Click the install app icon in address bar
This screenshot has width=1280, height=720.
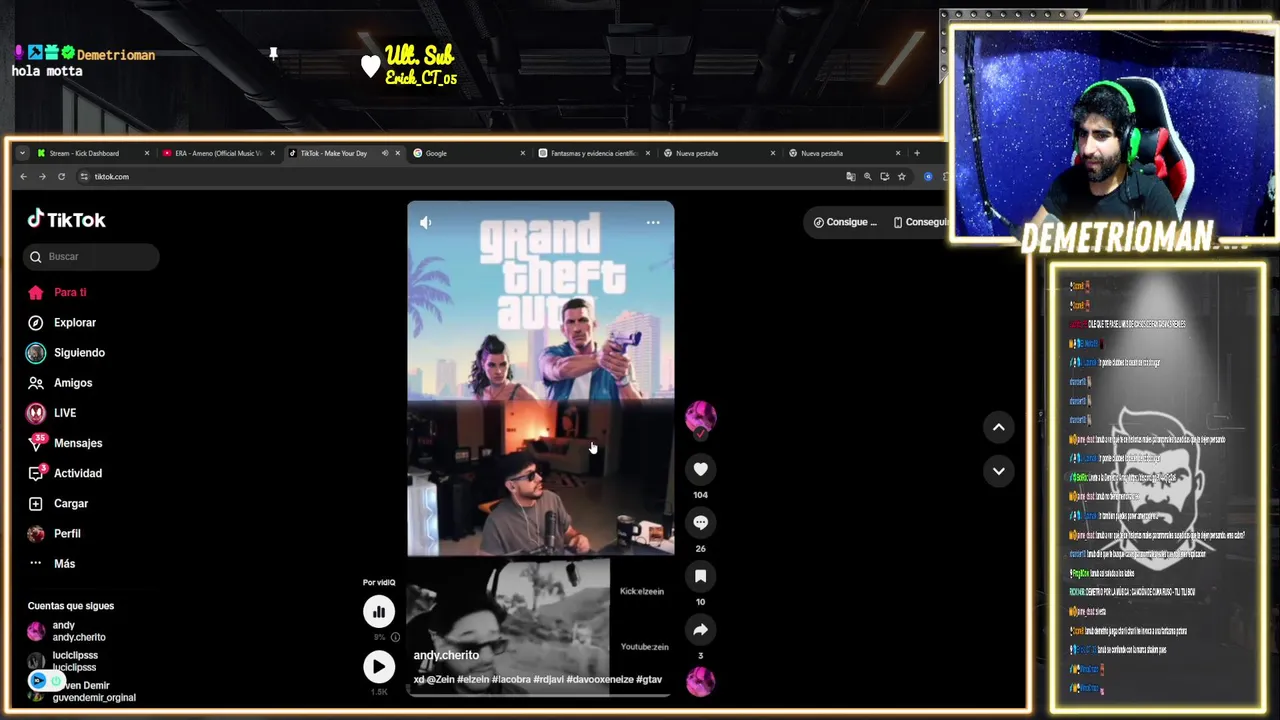tap(884, 176)
